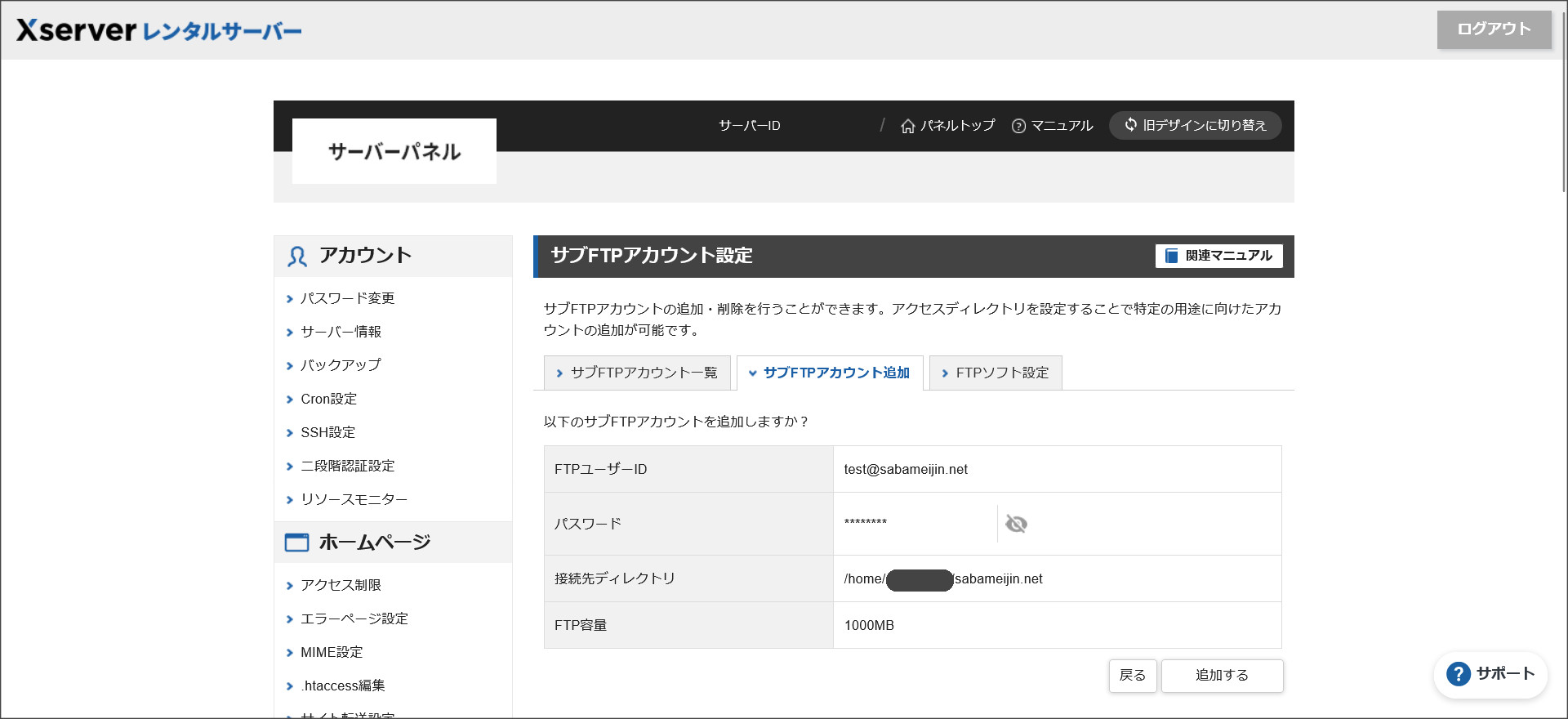The width and height of the screenshot is (1568, 719).
Task: Click chevron beside アクセス制限
Action: pyautogui.click(x=289, y=586)
